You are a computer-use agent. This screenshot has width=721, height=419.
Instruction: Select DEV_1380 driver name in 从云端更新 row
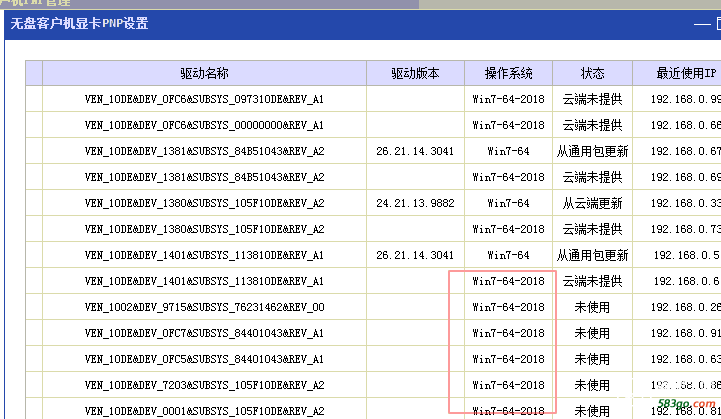click(x=204, y=203)
